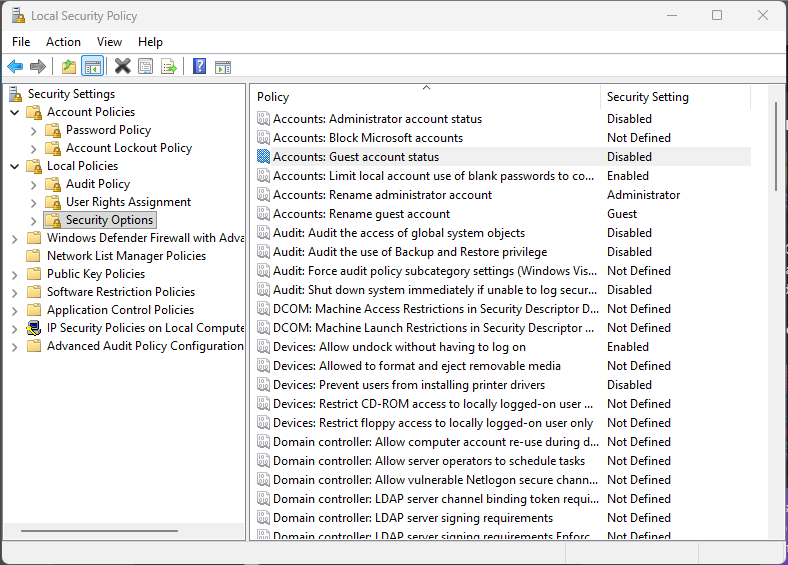This screenshot has height=565, width=788.
Task: Toggle the Show/Hide Action Pane icon
Action: point(223,67)
